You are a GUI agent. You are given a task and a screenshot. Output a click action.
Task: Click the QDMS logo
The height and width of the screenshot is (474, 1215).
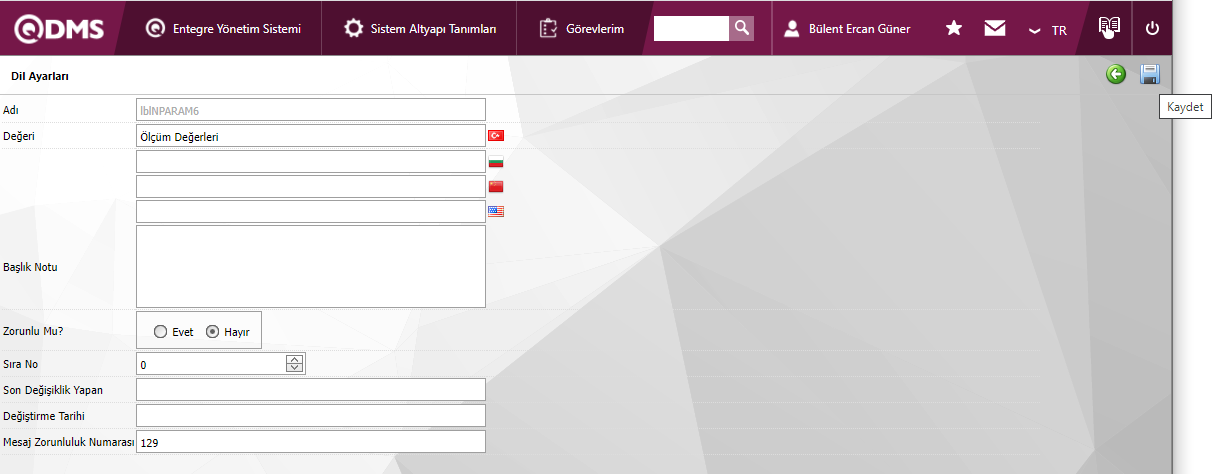[x=58, y=28]
